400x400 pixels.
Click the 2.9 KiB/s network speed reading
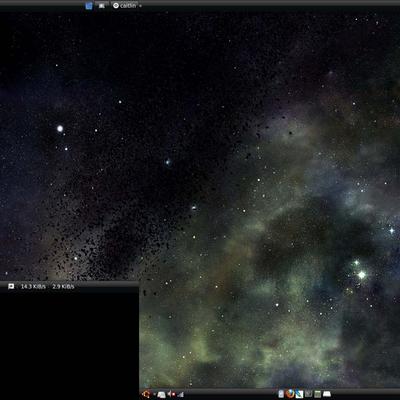click(x=63, y=286)
